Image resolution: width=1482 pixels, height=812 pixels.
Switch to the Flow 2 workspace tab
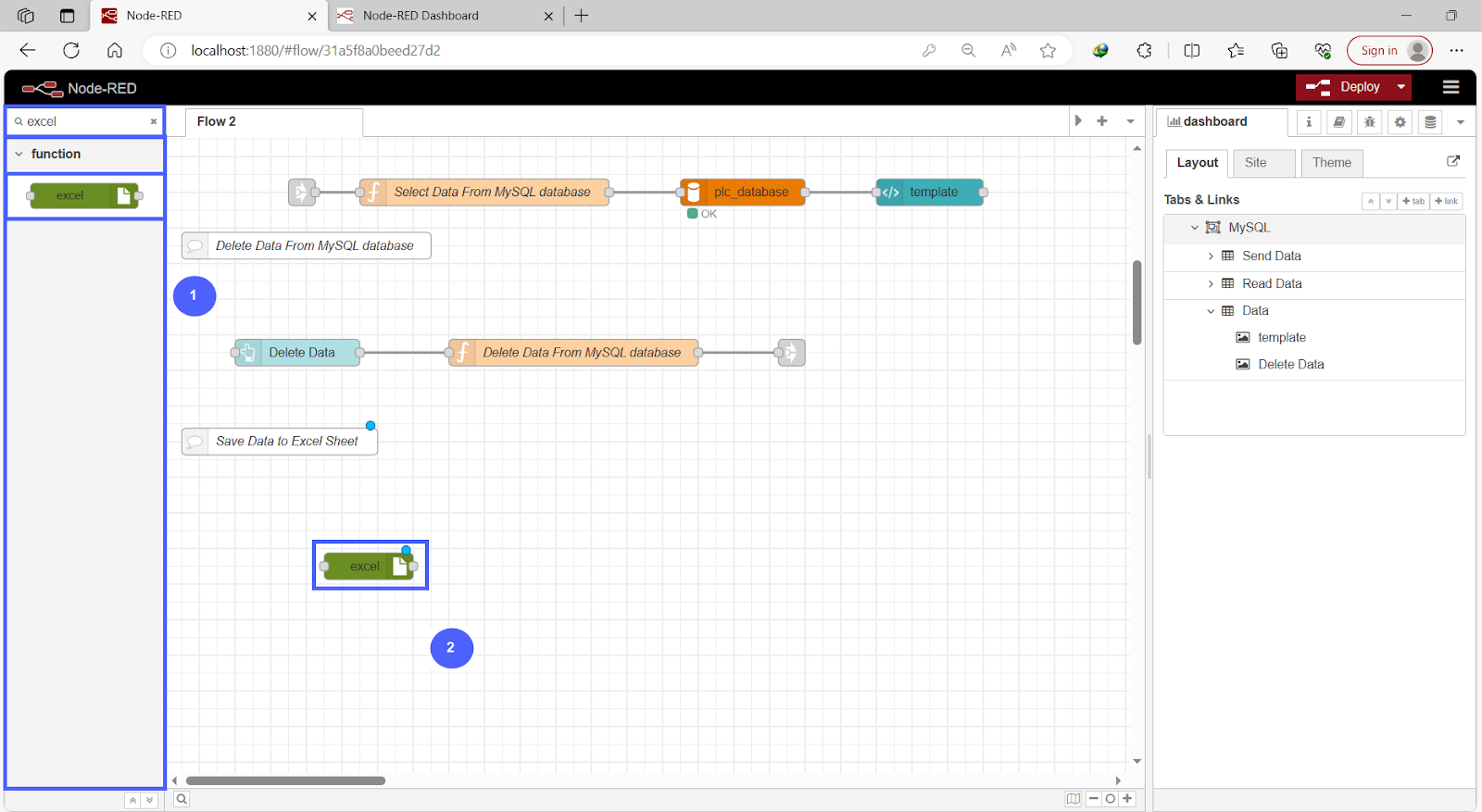tap(273, 121)
